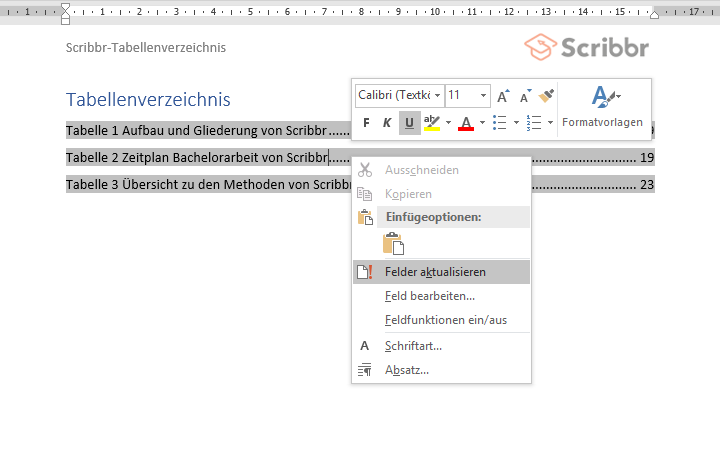720x450 pixels.
Task: Click the scissors icon beside Ausschneiden
Action: [365, 170]
